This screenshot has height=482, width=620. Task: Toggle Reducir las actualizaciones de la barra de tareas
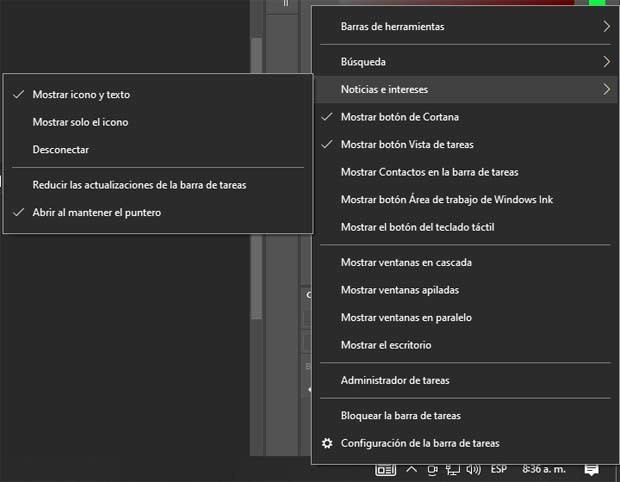pyautogui.click(x=158, y=185)
